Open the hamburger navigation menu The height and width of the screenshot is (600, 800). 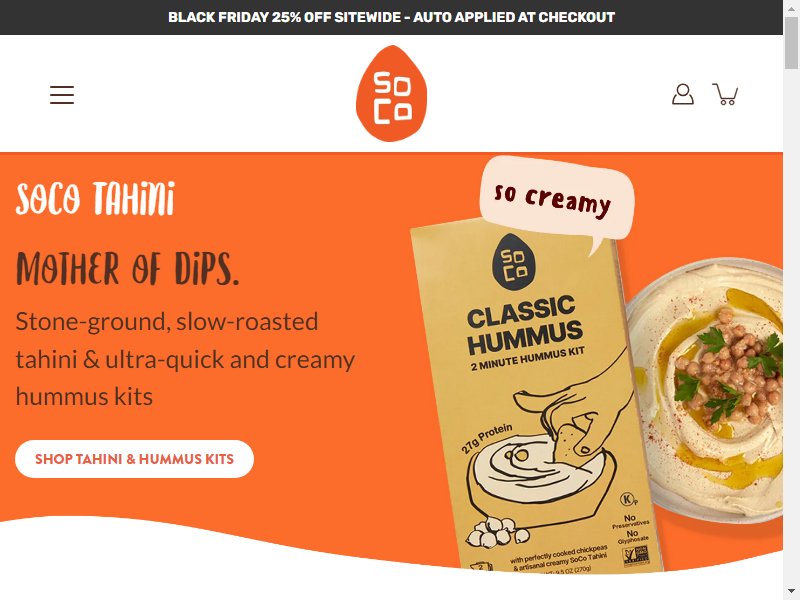point(62,95)
